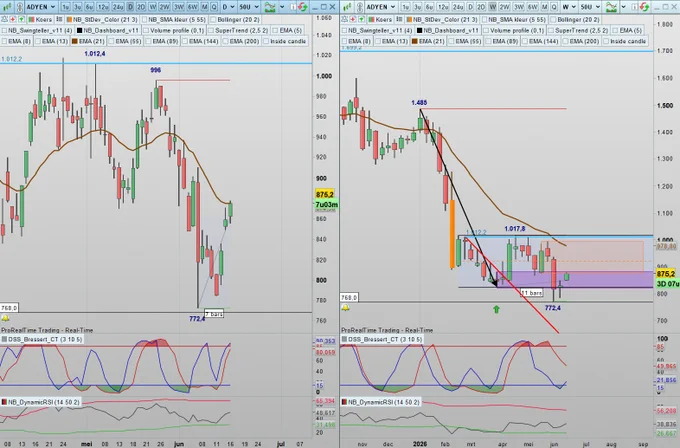Expand arrow next to indicator wizard, left chart
The width and height of the screenshot is (680, 448).
(x=282, y=7)
